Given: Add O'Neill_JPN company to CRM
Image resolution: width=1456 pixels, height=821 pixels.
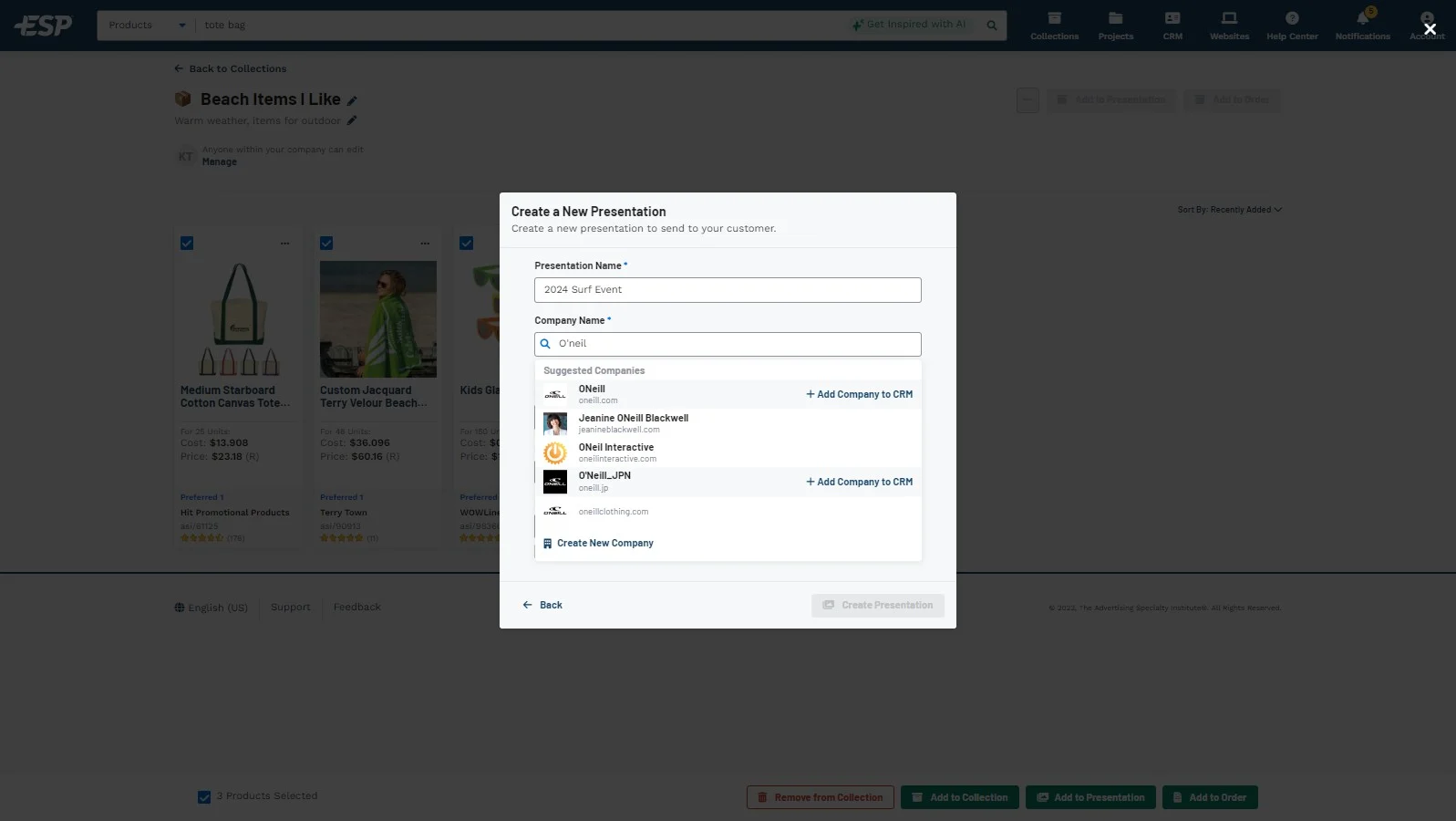Looking at the screenshot, I should [859, 482].
